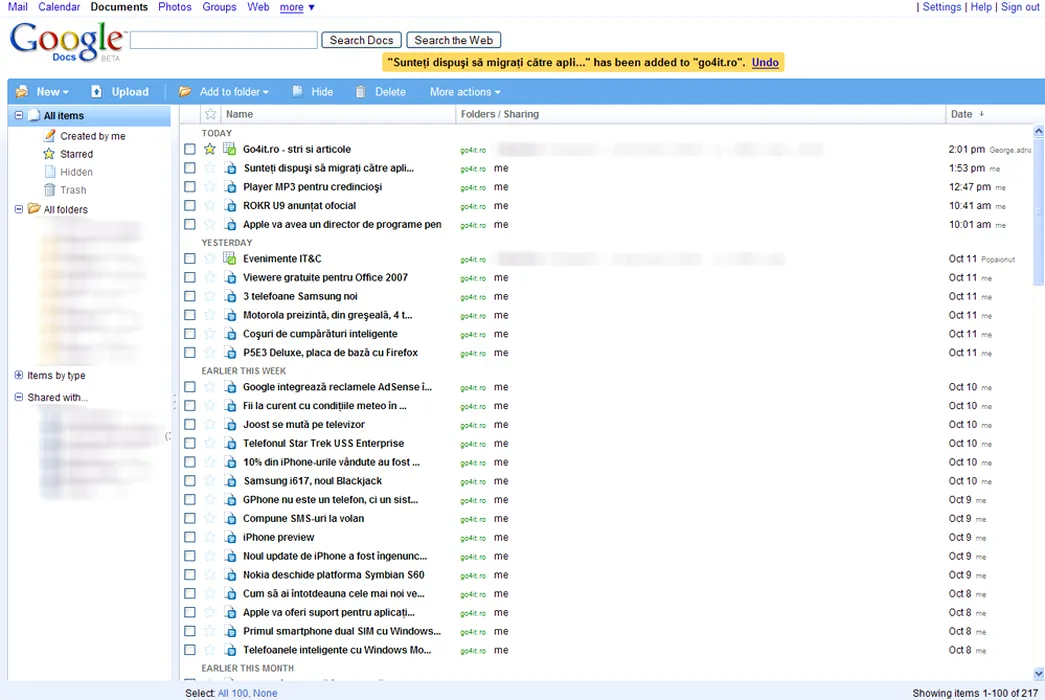This screenshot has height=700, width=1045.
Task: Check the box for Apple va avea un director
Action: (x=190, y=225)
